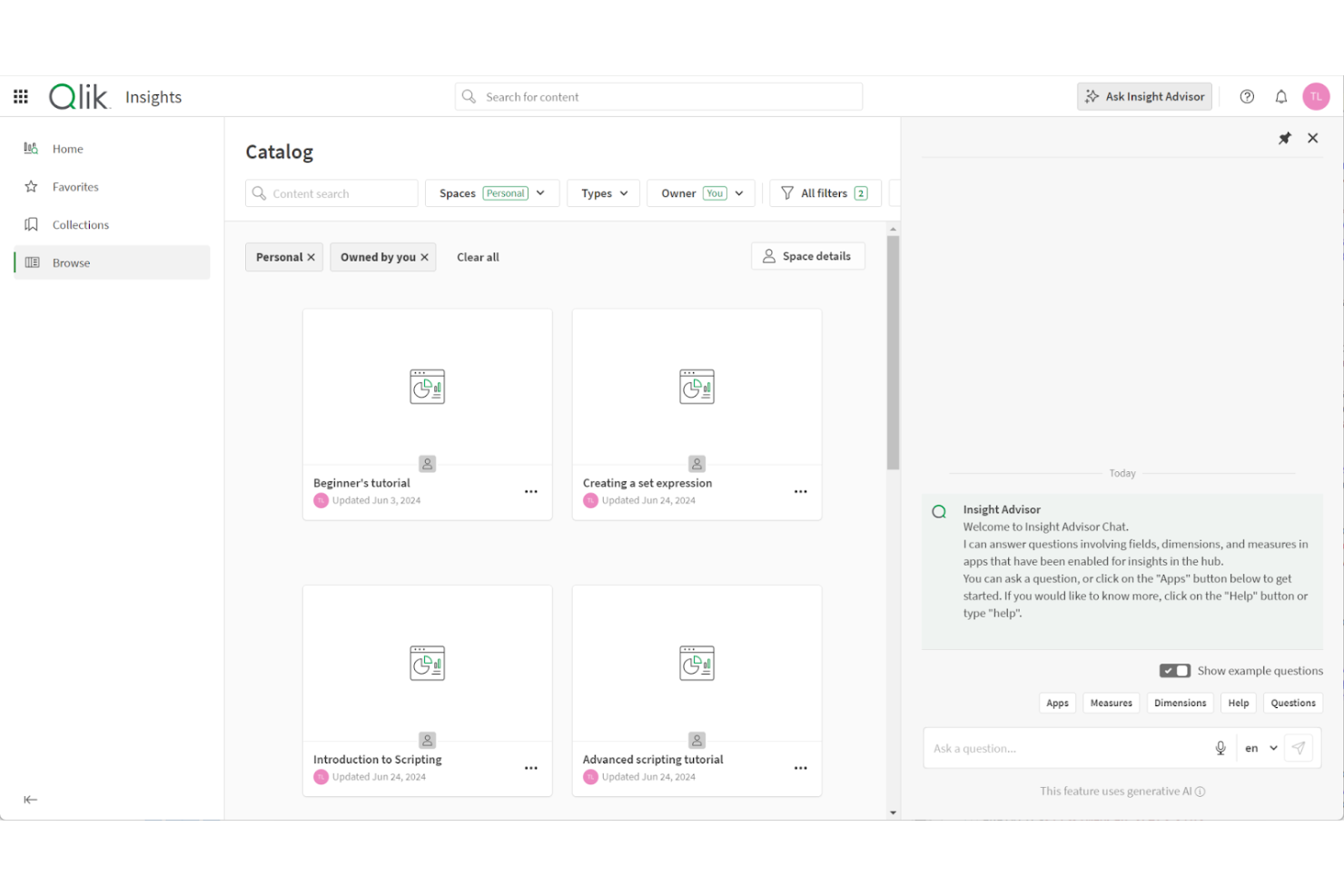Screen dimensions: 1344x896
Task: Open the app waffle launcher grid
Action: click(x=20, y=96)
